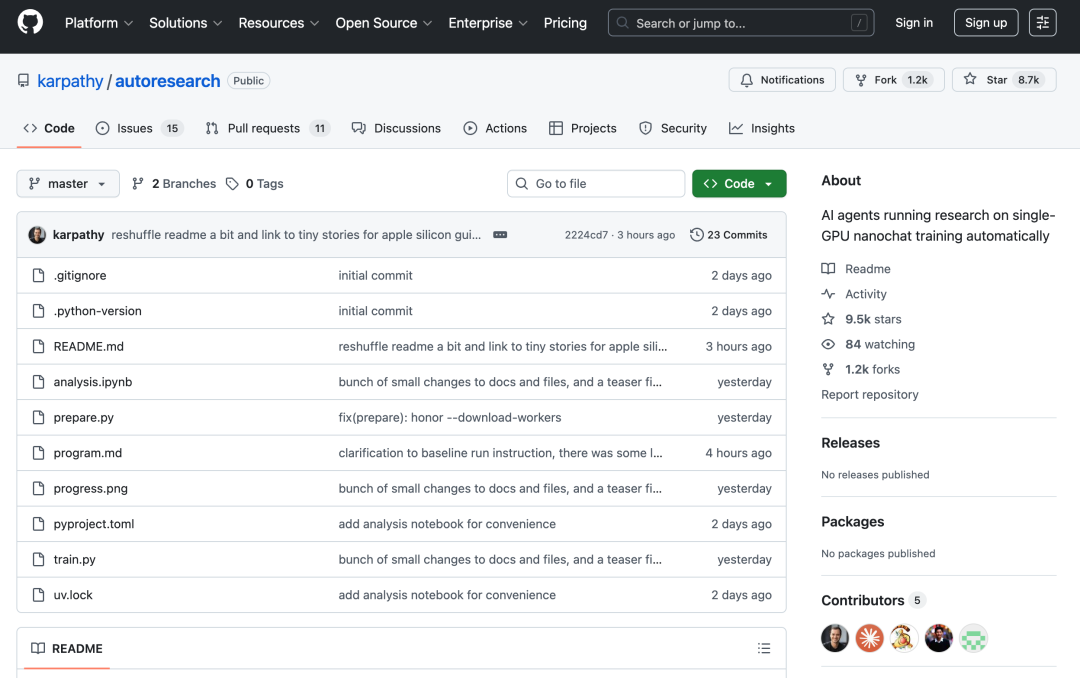The image size is (1080, 678).
Task: Toggle Notifications for this repository
Action: 782,80
